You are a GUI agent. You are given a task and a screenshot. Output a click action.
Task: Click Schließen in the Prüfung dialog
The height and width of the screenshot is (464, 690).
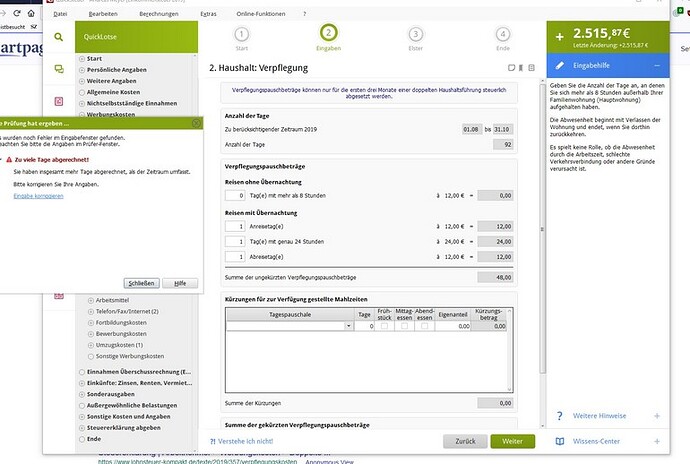(x=141, y=283)
